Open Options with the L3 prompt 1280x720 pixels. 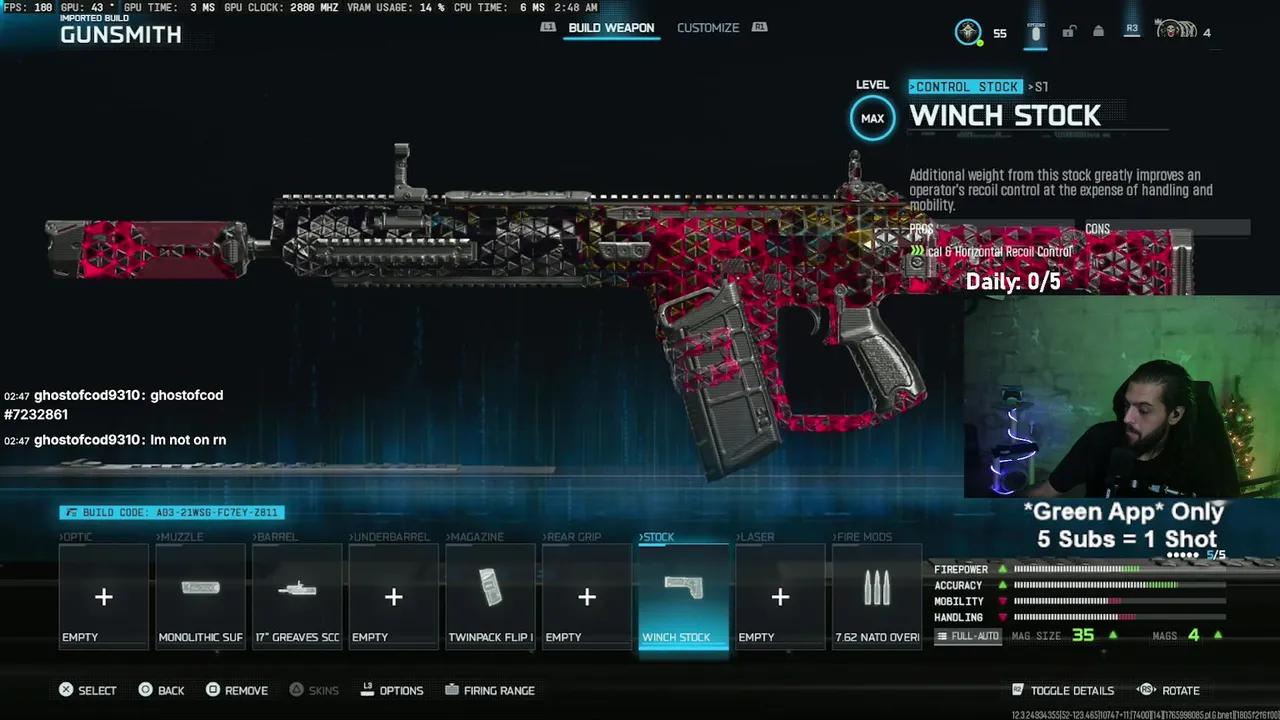tap(391, 690)
